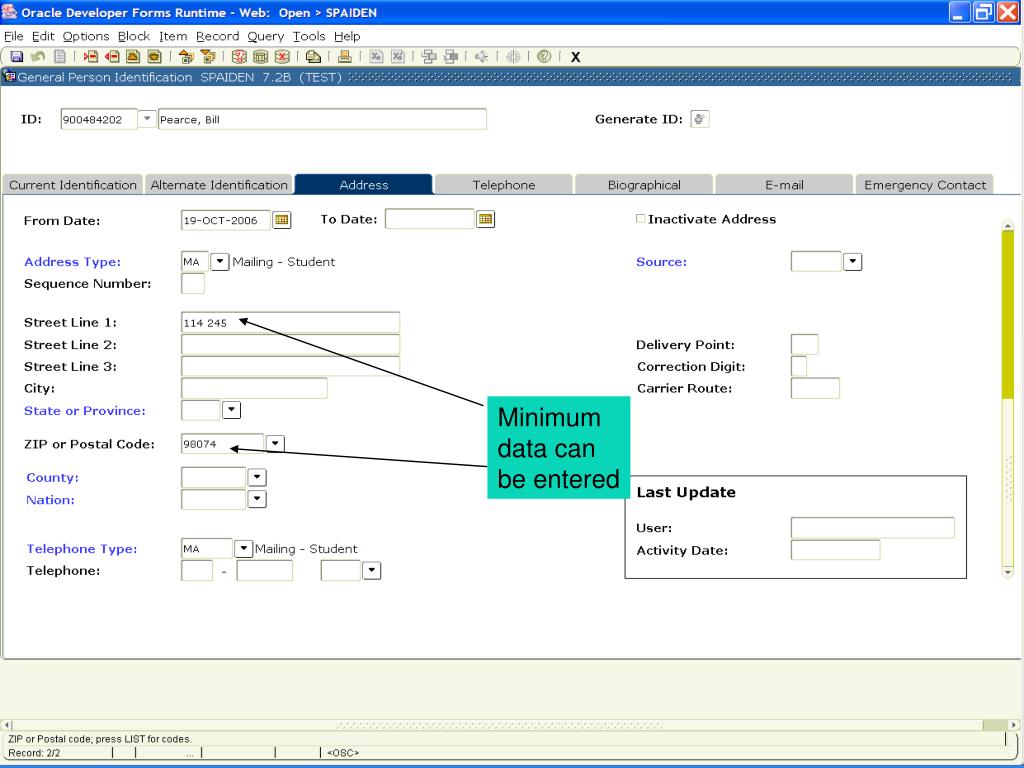This screenshot has height=768, width=1024.
Task: Open the Tools menu
Action: [x=309, y=37]
